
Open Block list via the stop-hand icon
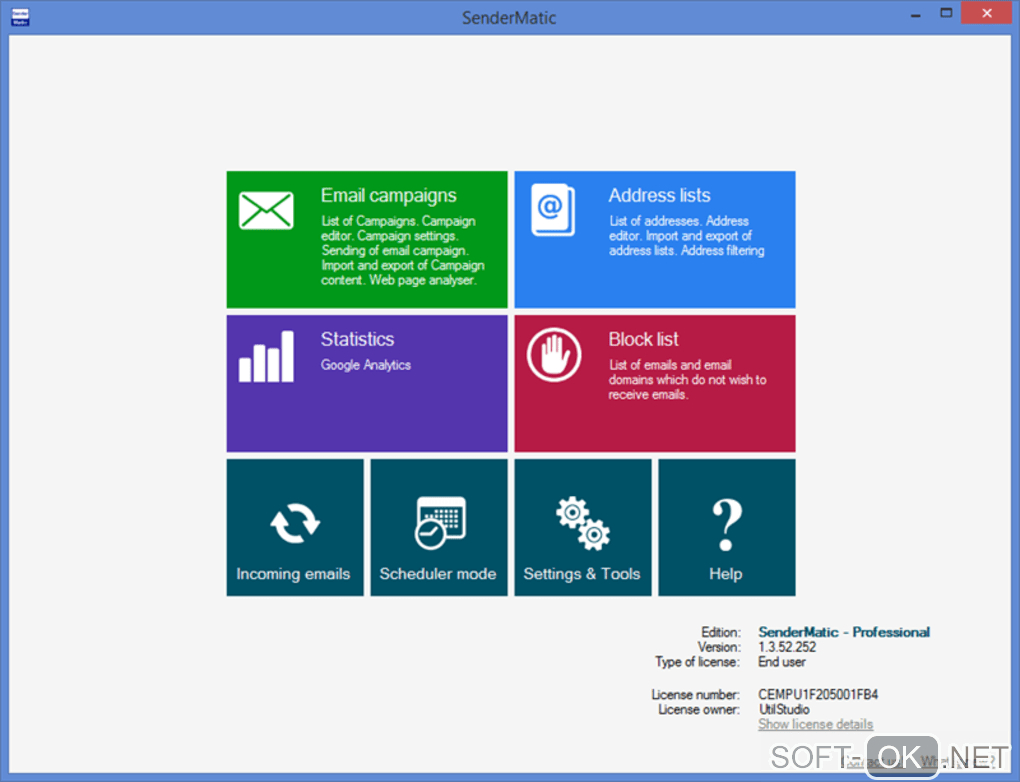click(x=554, y=355)
